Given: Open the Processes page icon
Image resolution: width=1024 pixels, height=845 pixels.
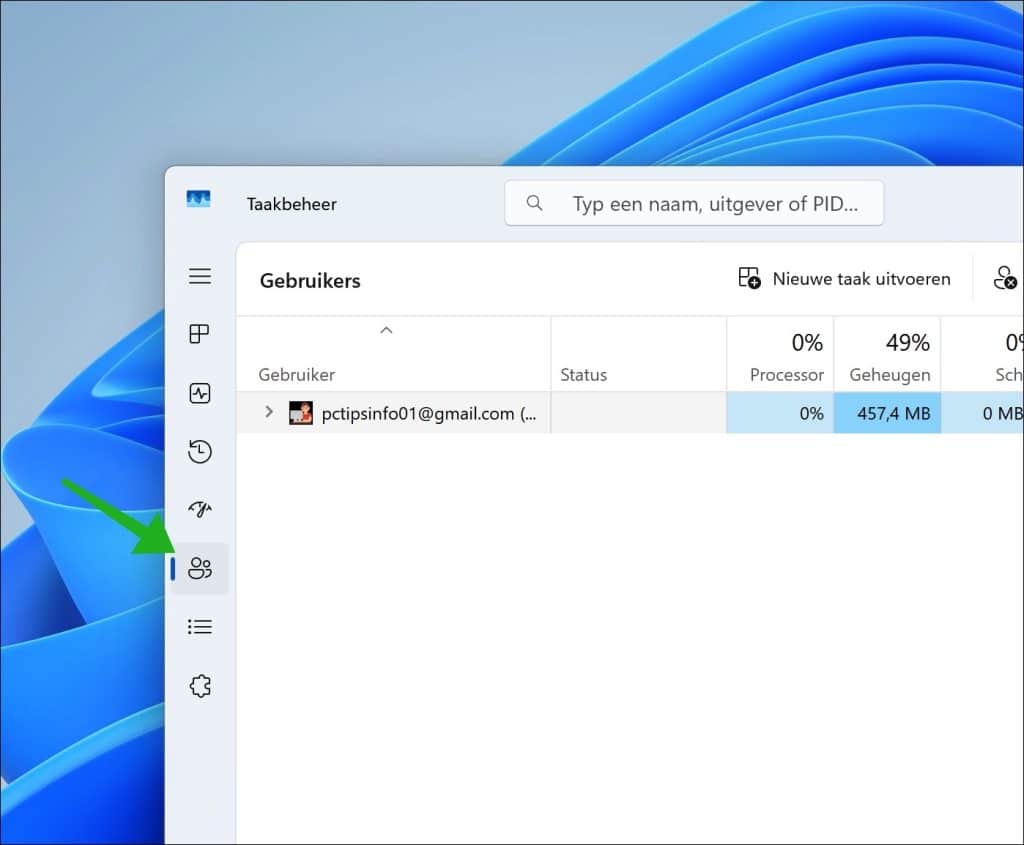Looking at the screenshot, I should click(x=200, y=334).
